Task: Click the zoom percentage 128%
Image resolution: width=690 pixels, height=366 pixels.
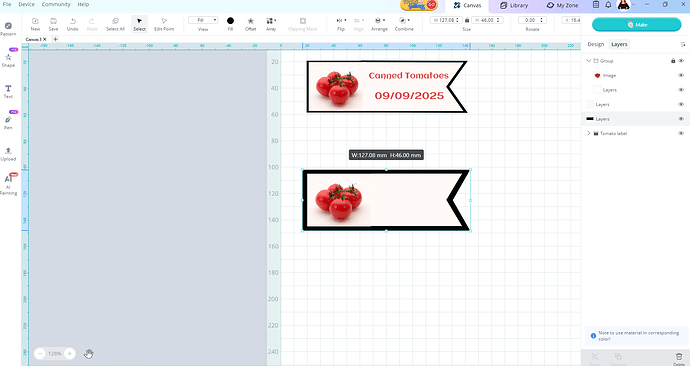Action: 55,353
